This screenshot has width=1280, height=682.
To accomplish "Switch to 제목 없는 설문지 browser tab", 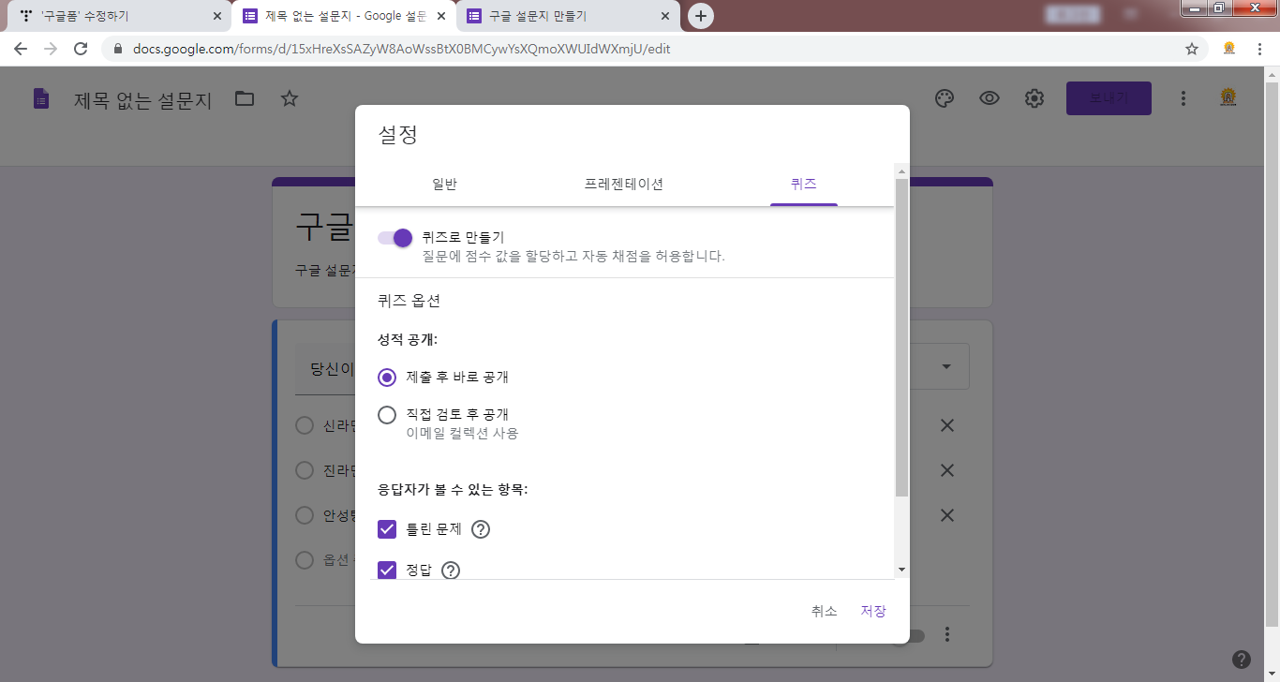I will point(343,16).
